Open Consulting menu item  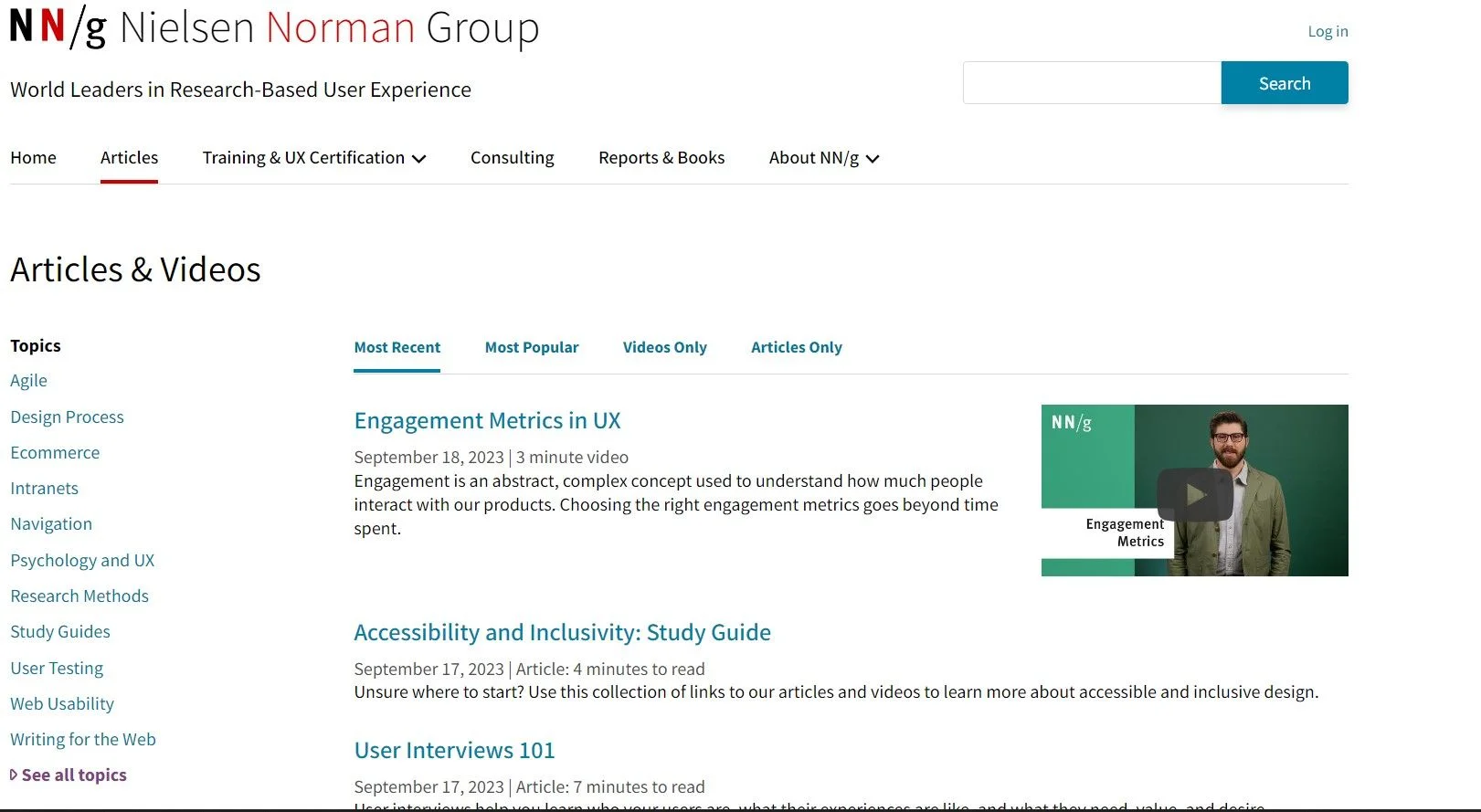(512, 158)
